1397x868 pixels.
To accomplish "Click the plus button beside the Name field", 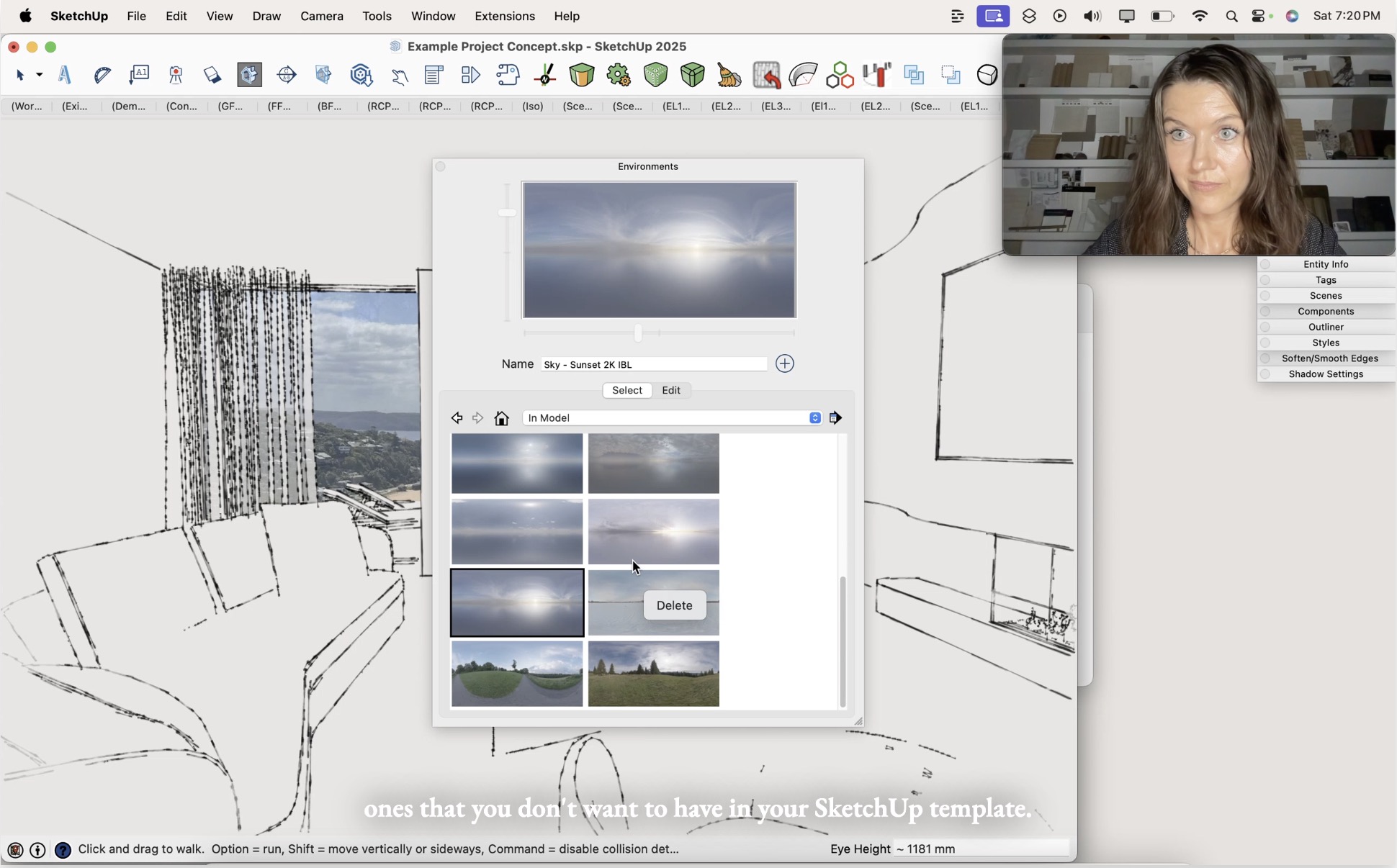I will point(784,363).
